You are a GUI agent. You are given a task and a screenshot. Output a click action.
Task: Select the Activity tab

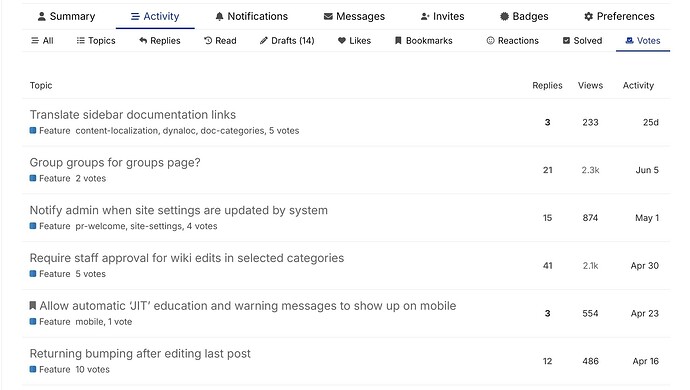coord(155,16)
